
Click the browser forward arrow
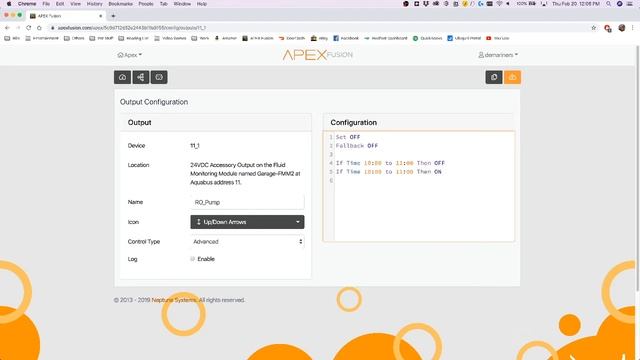[x=18, y=28]
